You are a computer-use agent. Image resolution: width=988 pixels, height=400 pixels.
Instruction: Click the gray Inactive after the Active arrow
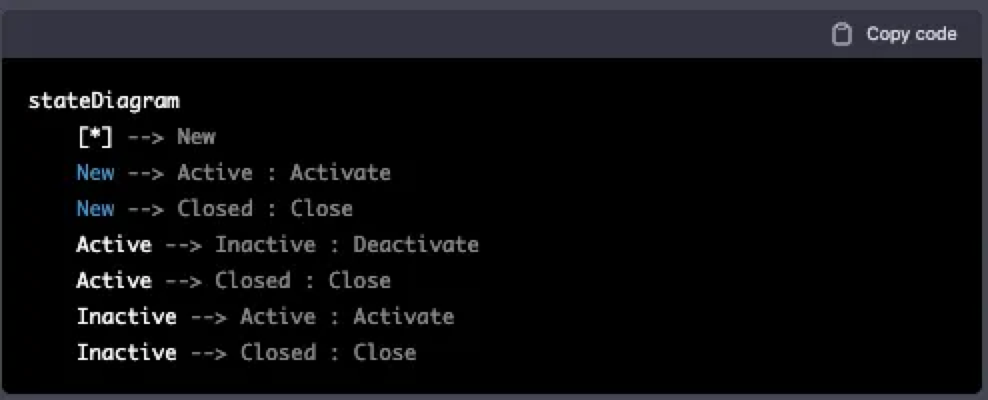265,244
